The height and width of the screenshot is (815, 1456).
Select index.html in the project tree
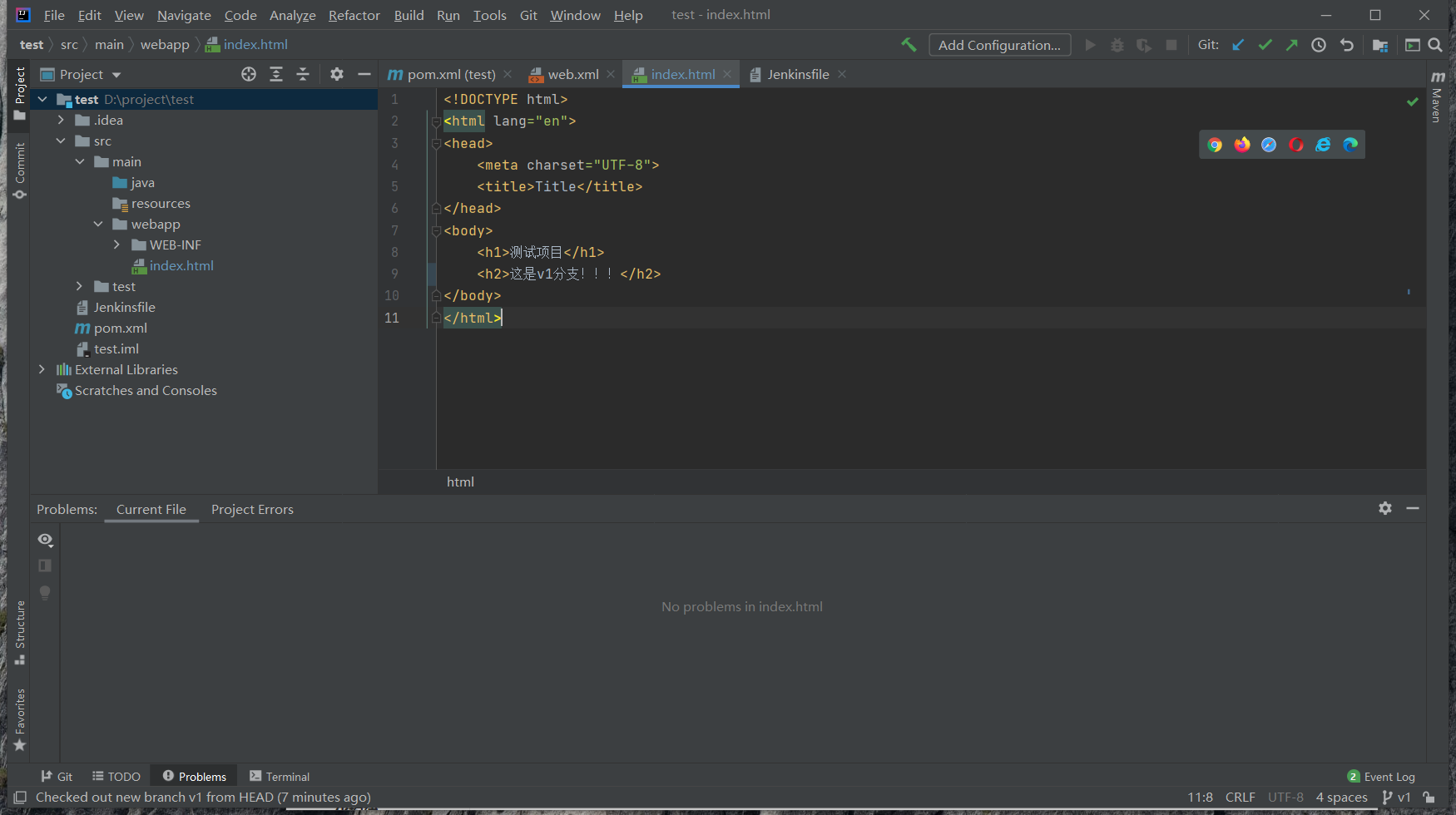click(x=181, y=265)
